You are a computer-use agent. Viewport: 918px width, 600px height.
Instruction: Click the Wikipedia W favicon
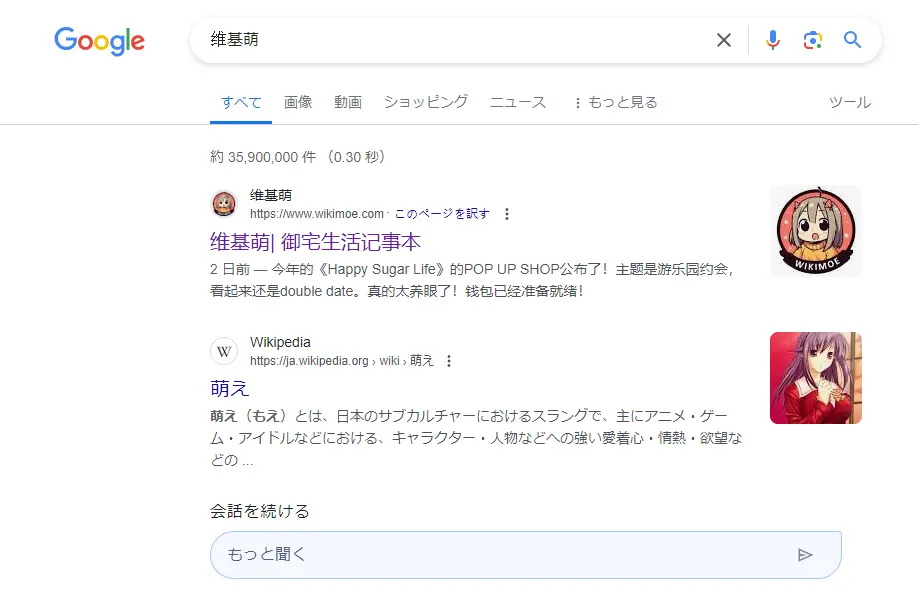coord(224,351)
